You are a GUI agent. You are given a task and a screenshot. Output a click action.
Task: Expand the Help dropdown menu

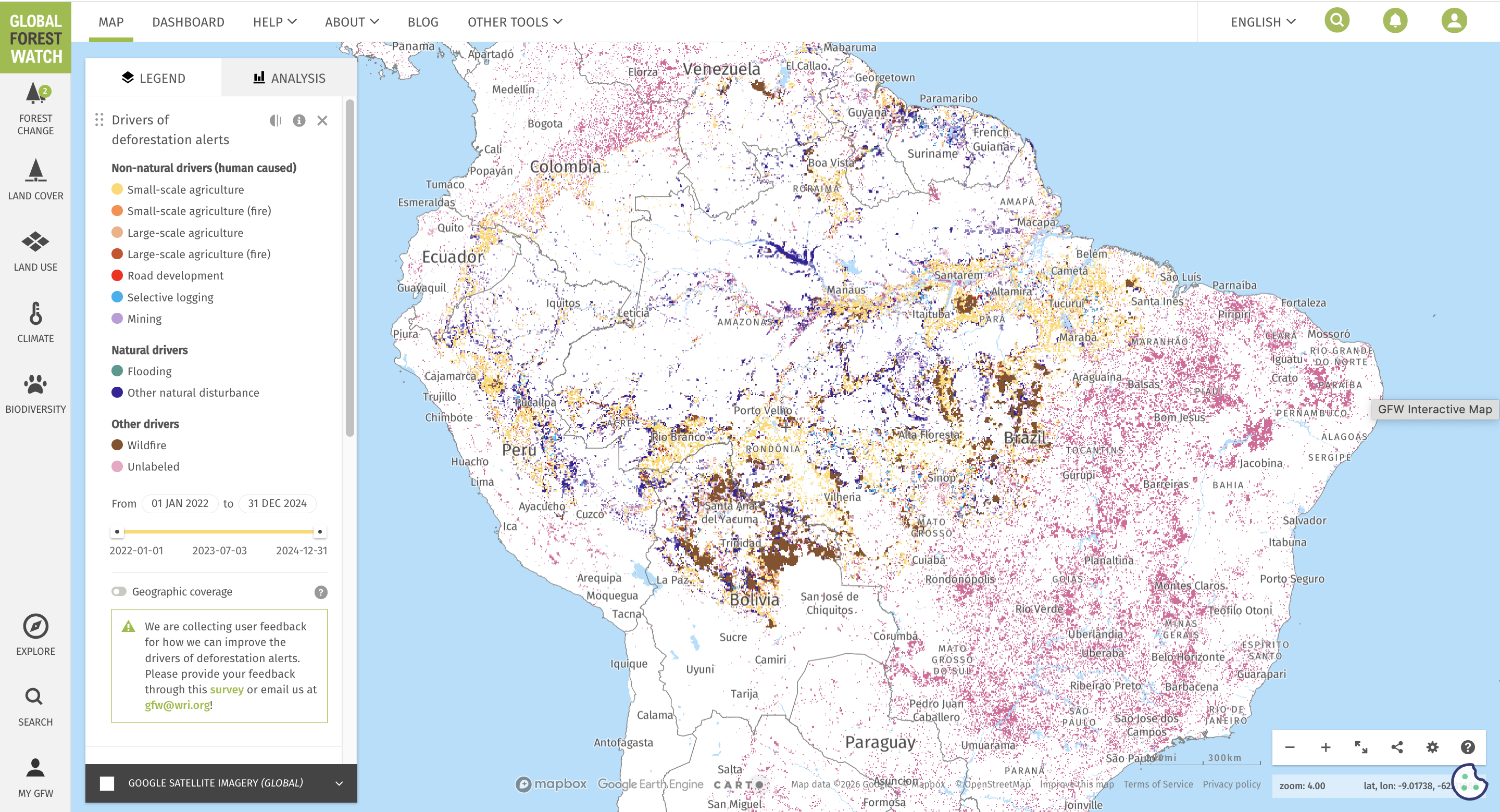pyautogui.click(x=274, y=22)
